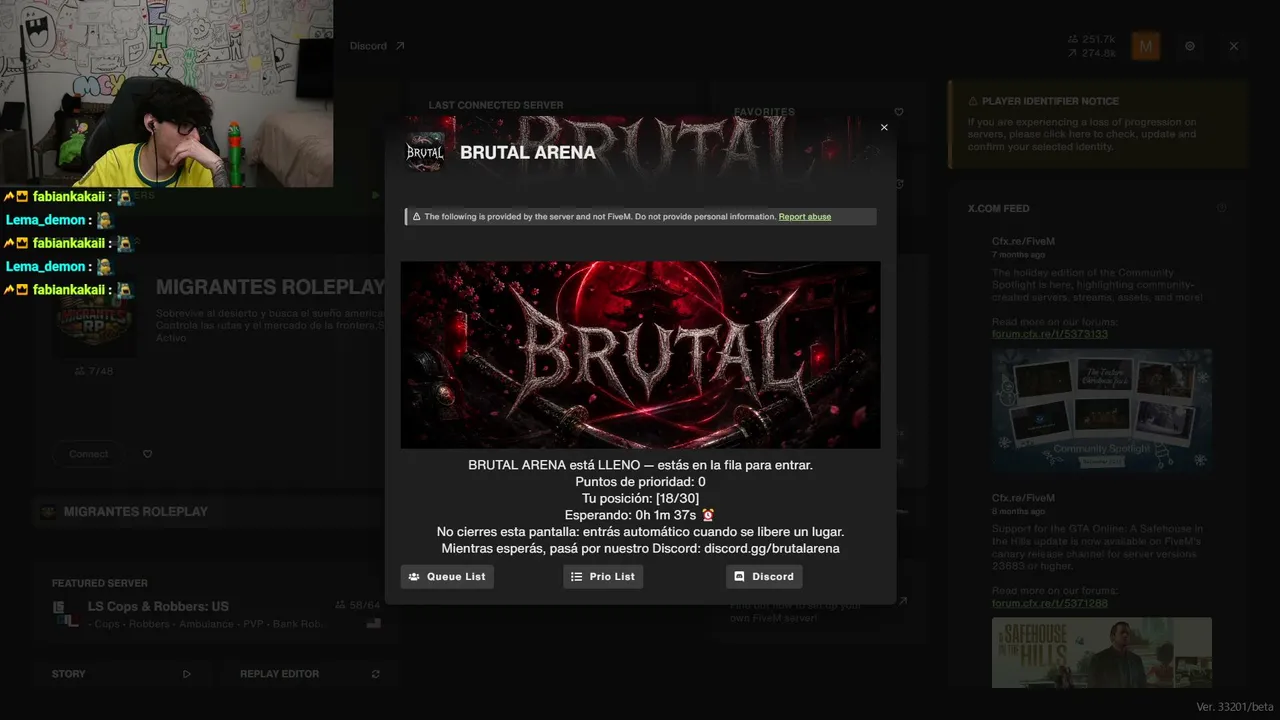Open the Discord link in the launcher's top bar
Image resolution: width=1280 pixels, height=720 pixels.
coord(377,46)
